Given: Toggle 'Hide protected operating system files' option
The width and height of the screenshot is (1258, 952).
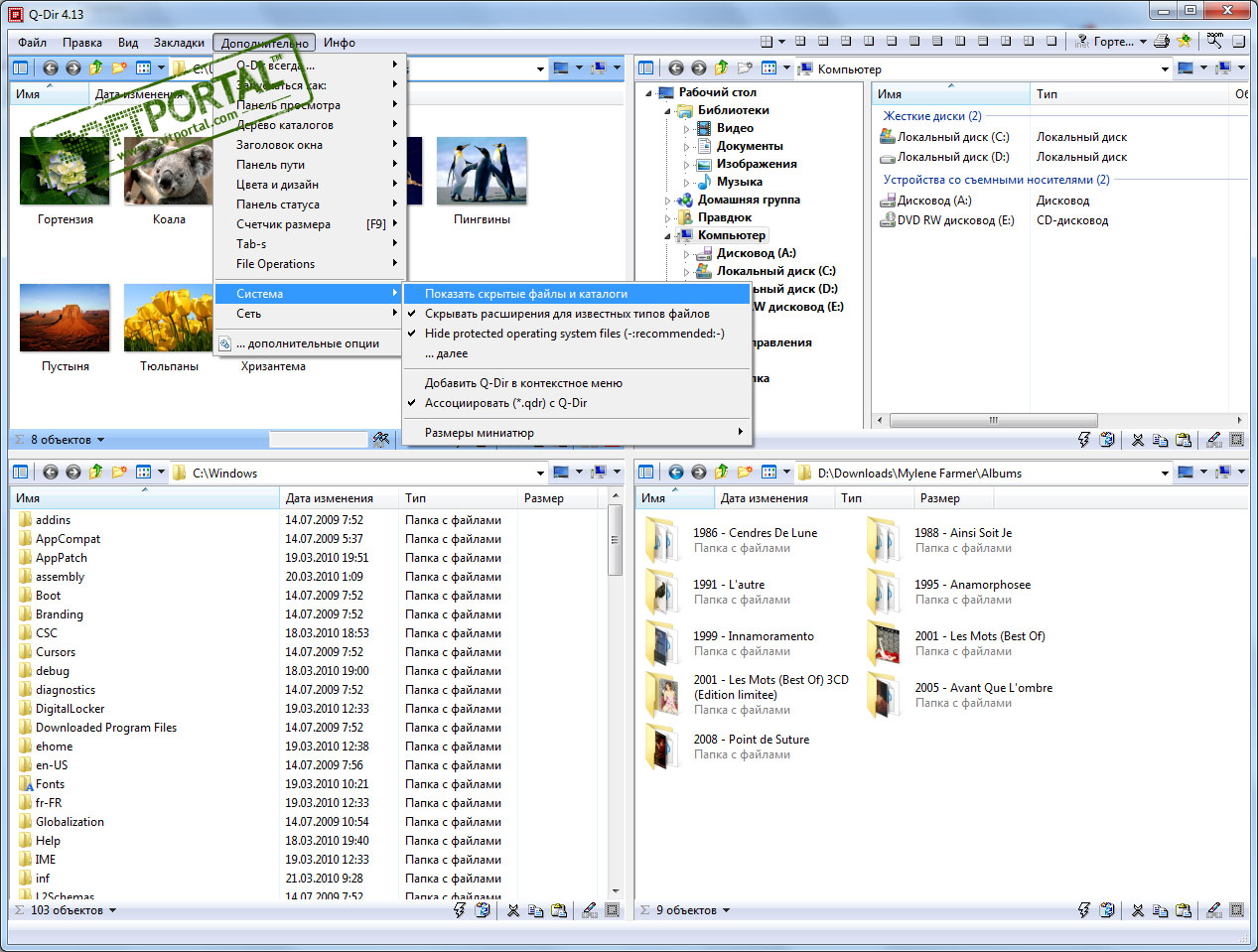Looking at the screenshot, I should (x=576, y=334).
